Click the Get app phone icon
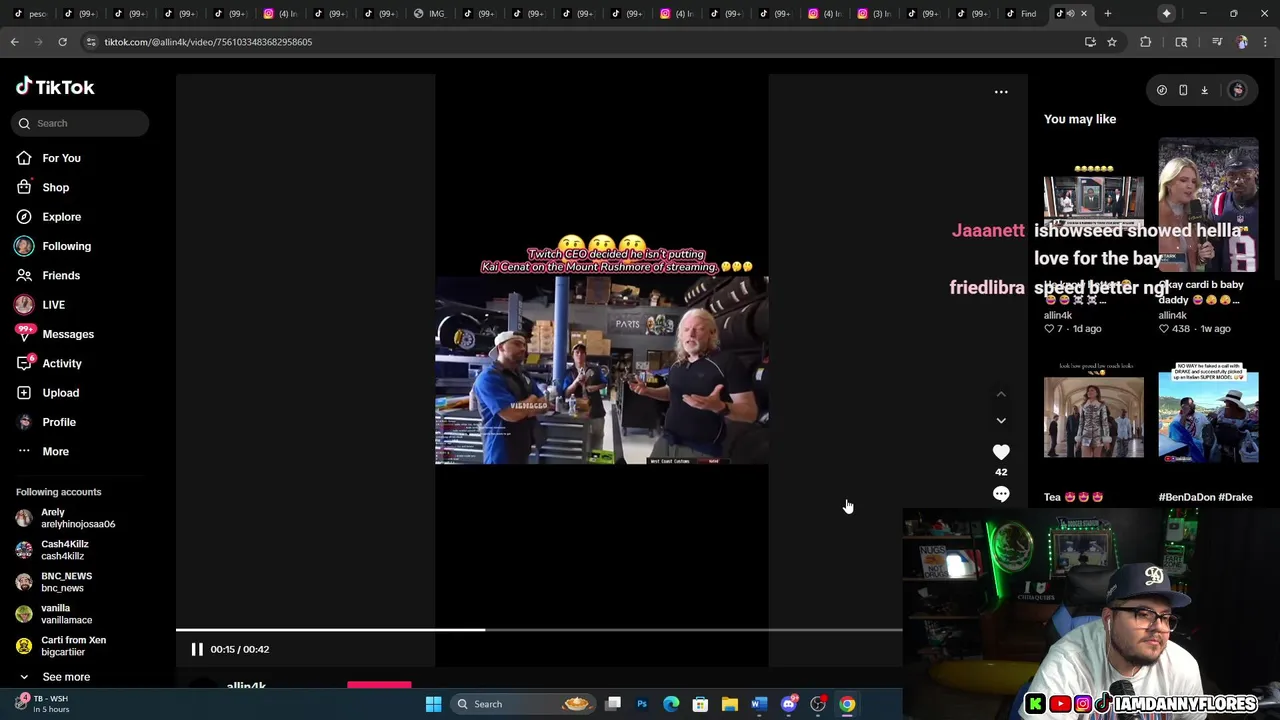This screenshot has height=720, width=1280. click(1183, 90)
